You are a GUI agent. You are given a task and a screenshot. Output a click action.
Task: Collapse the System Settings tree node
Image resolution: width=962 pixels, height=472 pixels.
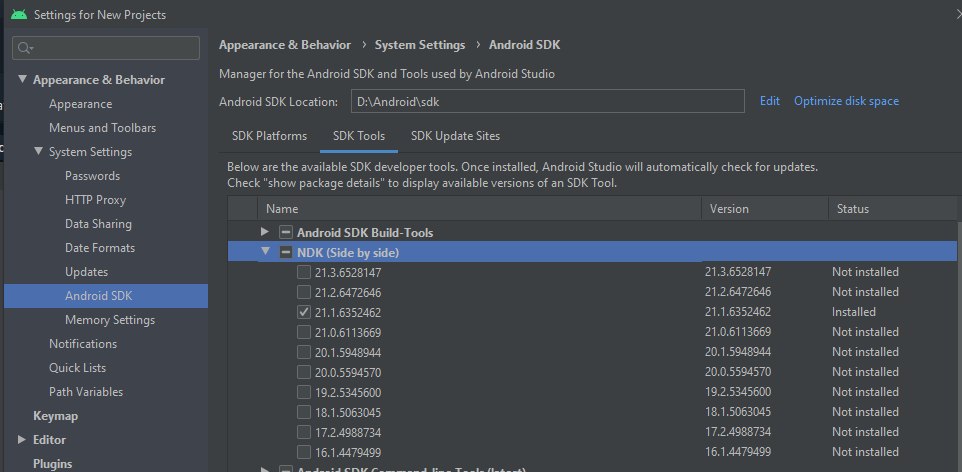pos(39,151)
